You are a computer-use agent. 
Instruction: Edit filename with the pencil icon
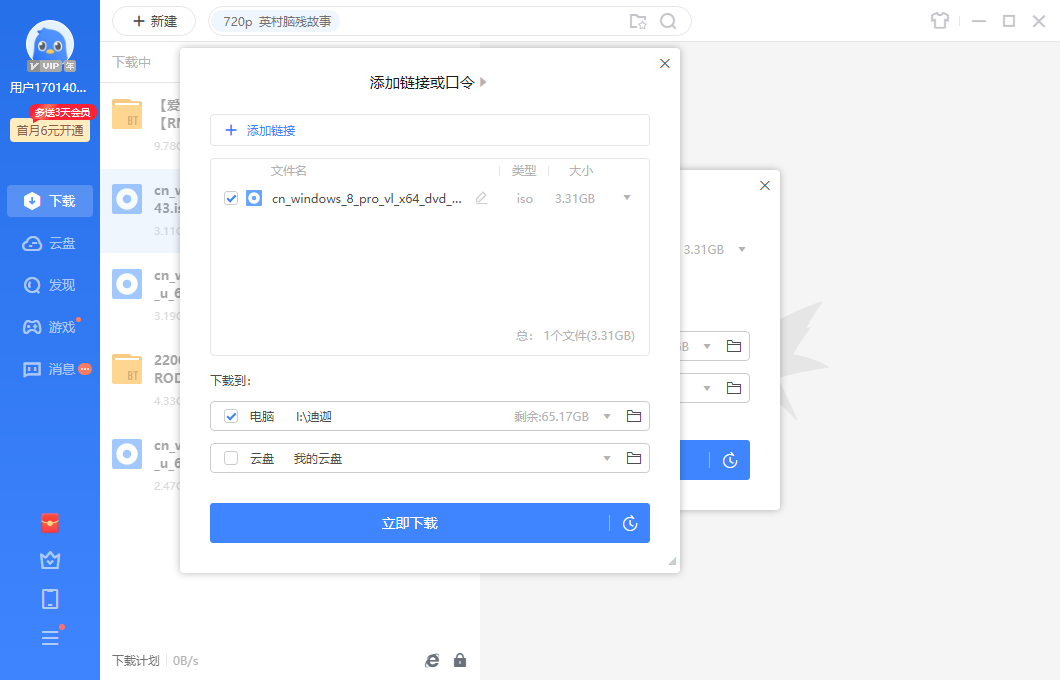(481, 198)
